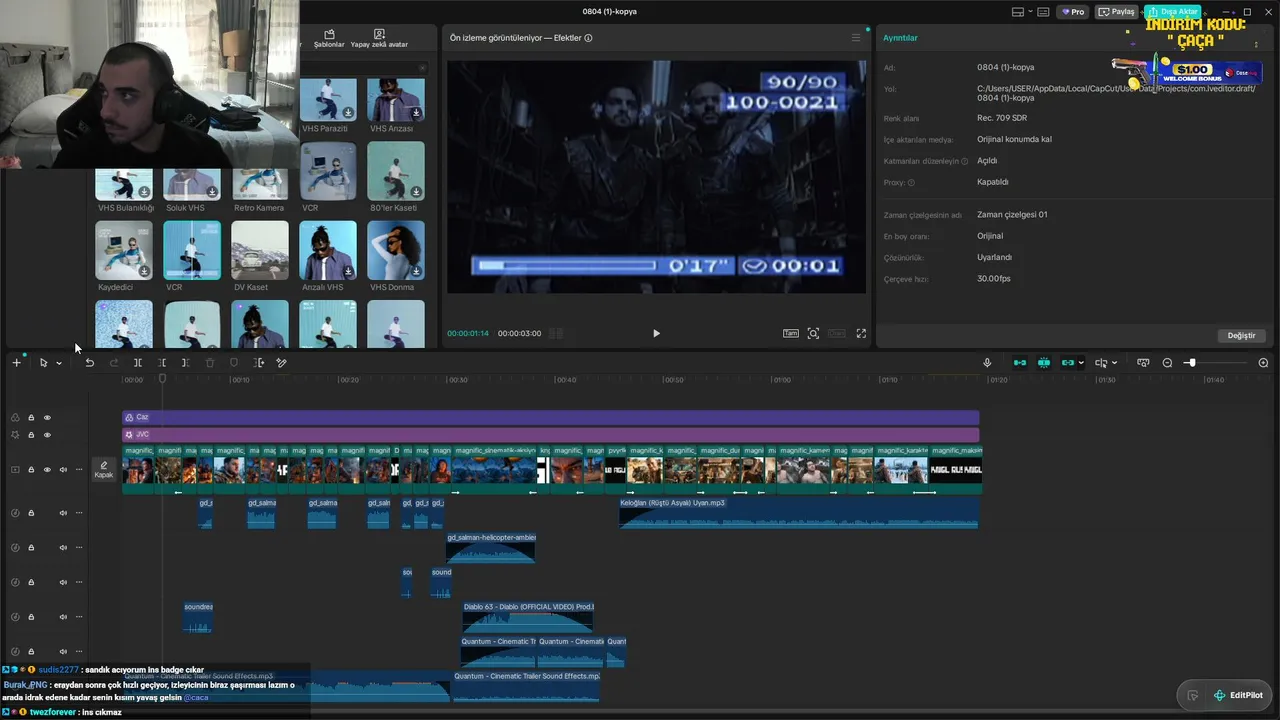Hide the main video track with eye icon
Viewport: 1280px width, 720px height.
47,470
